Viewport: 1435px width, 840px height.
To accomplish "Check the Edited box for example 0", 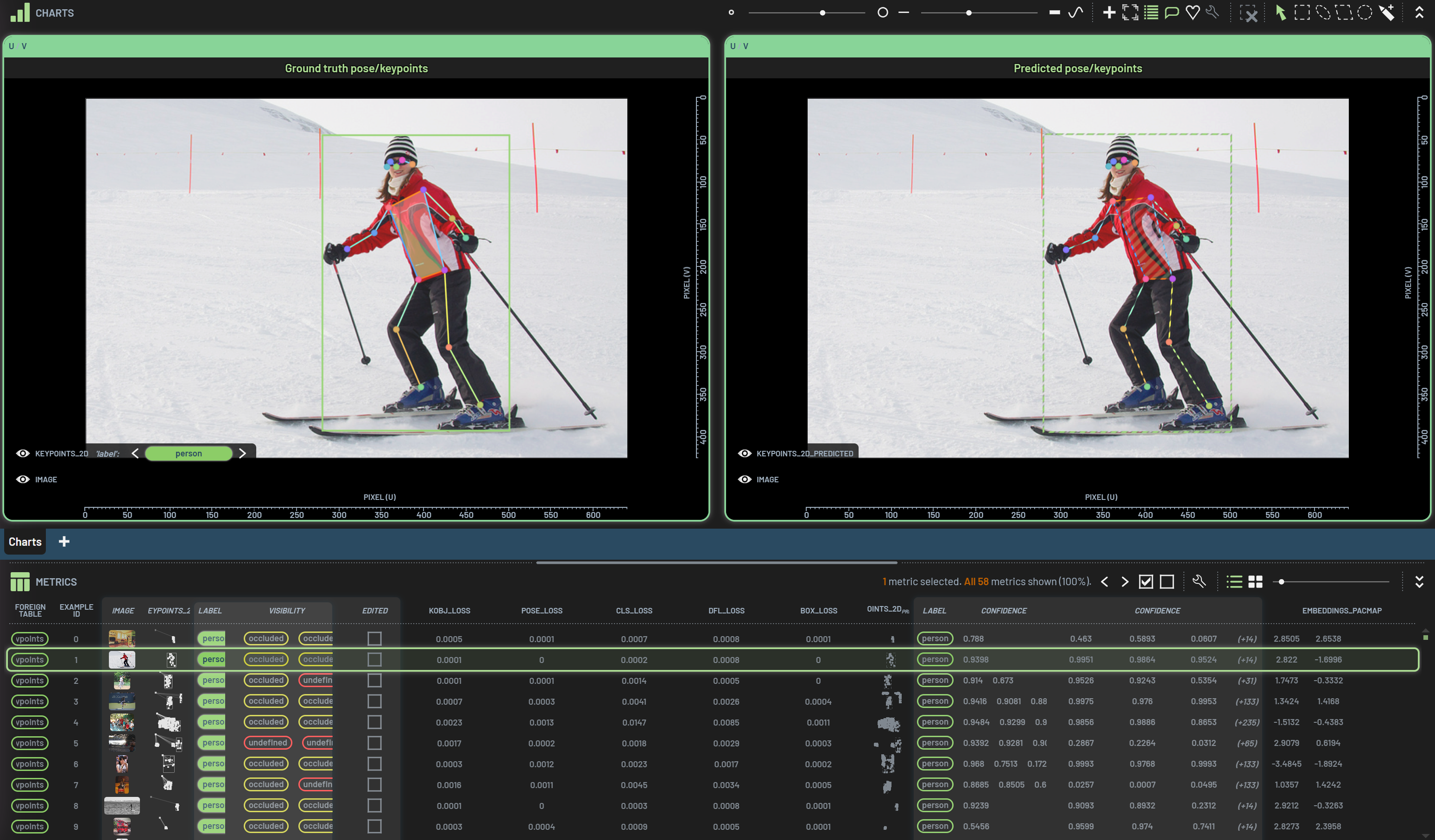I will [x=374, y=638].
